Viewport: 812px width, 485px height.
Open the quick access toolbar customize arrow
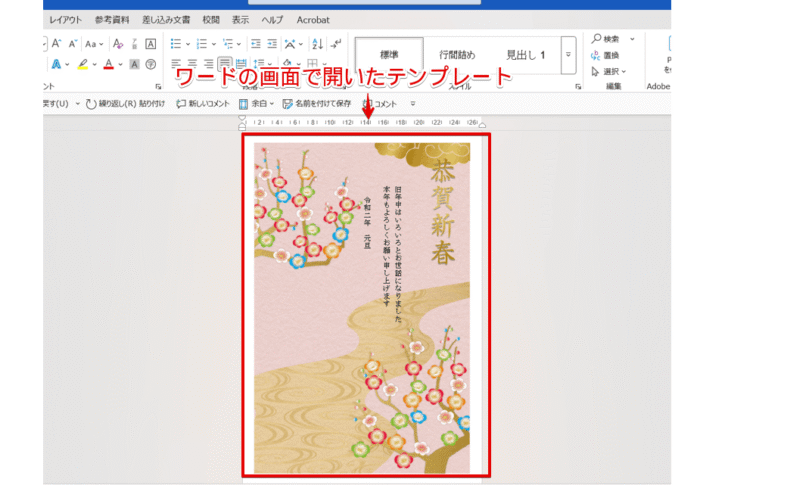[x=413, y=104]
